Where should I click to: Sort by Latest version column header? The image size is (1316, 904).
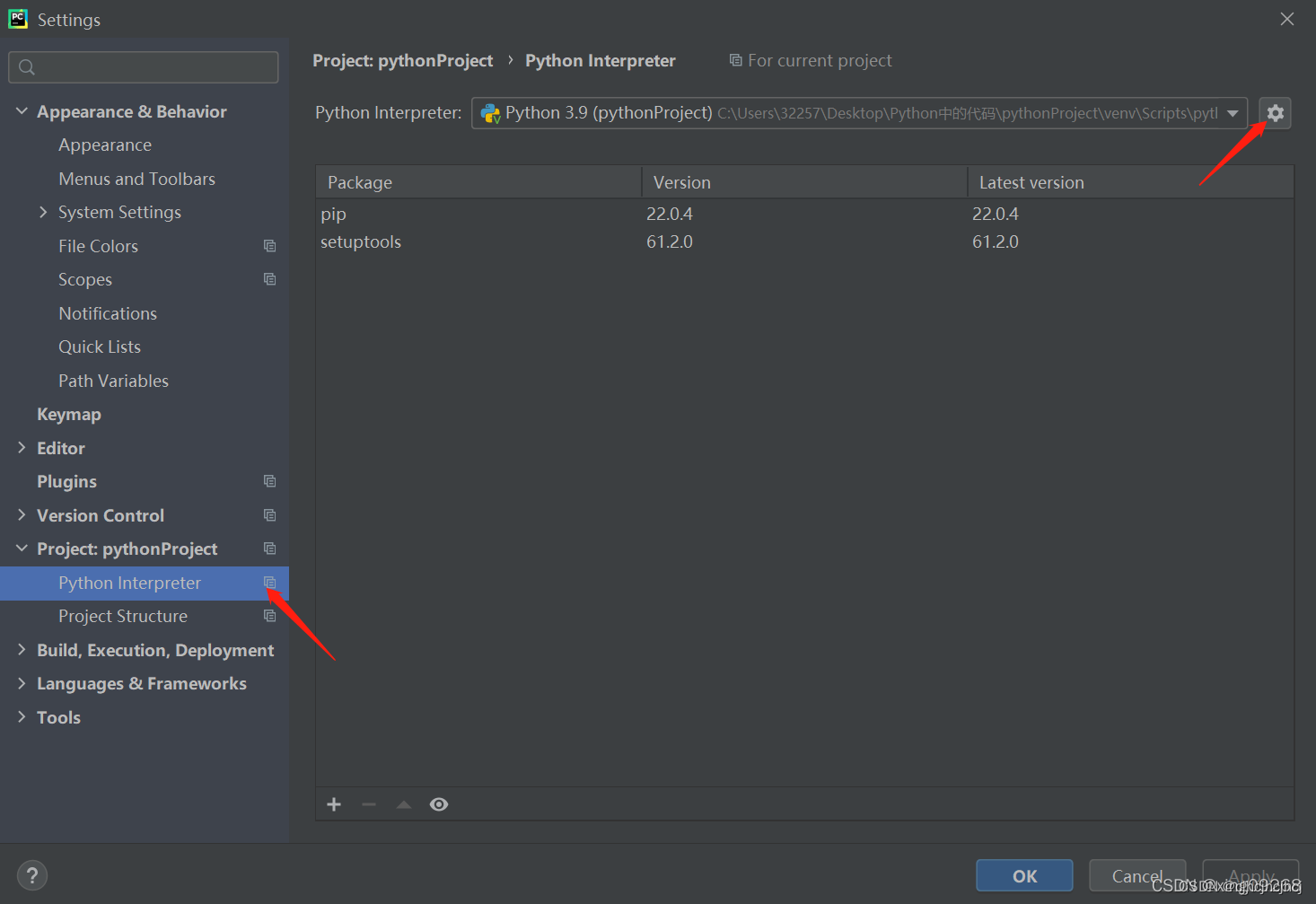click(1130, 182)
